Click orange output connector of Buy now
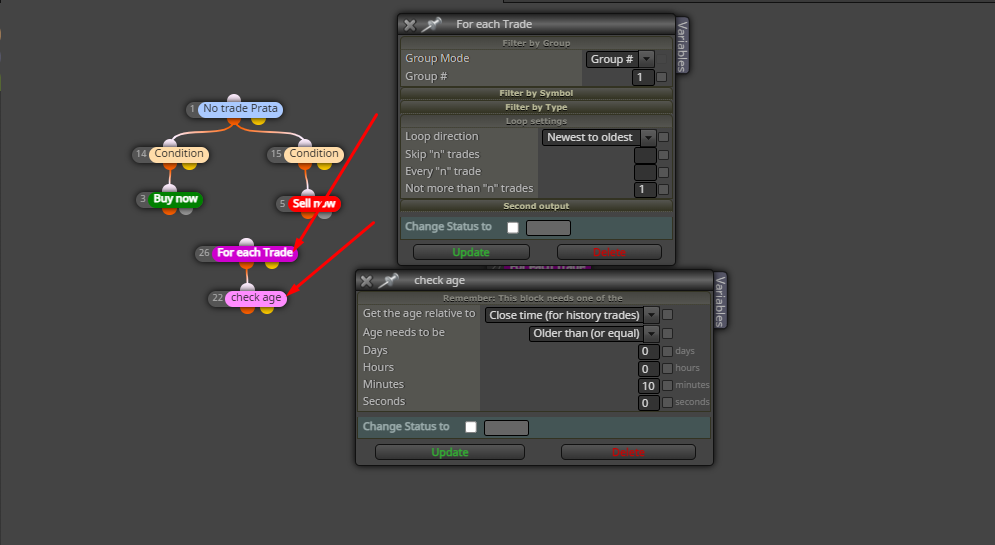This screenshot has width=995, height=545. [x=169, y=210]
